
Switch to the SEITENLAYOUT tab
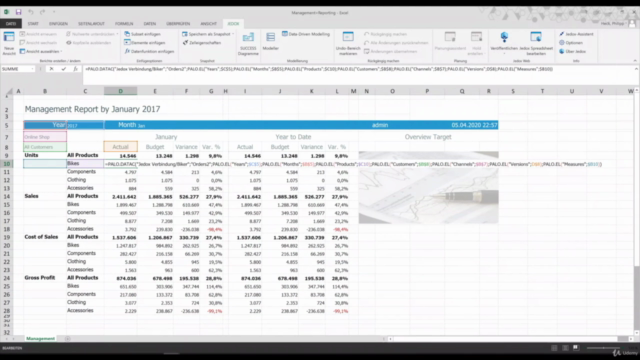click(91, 24)
